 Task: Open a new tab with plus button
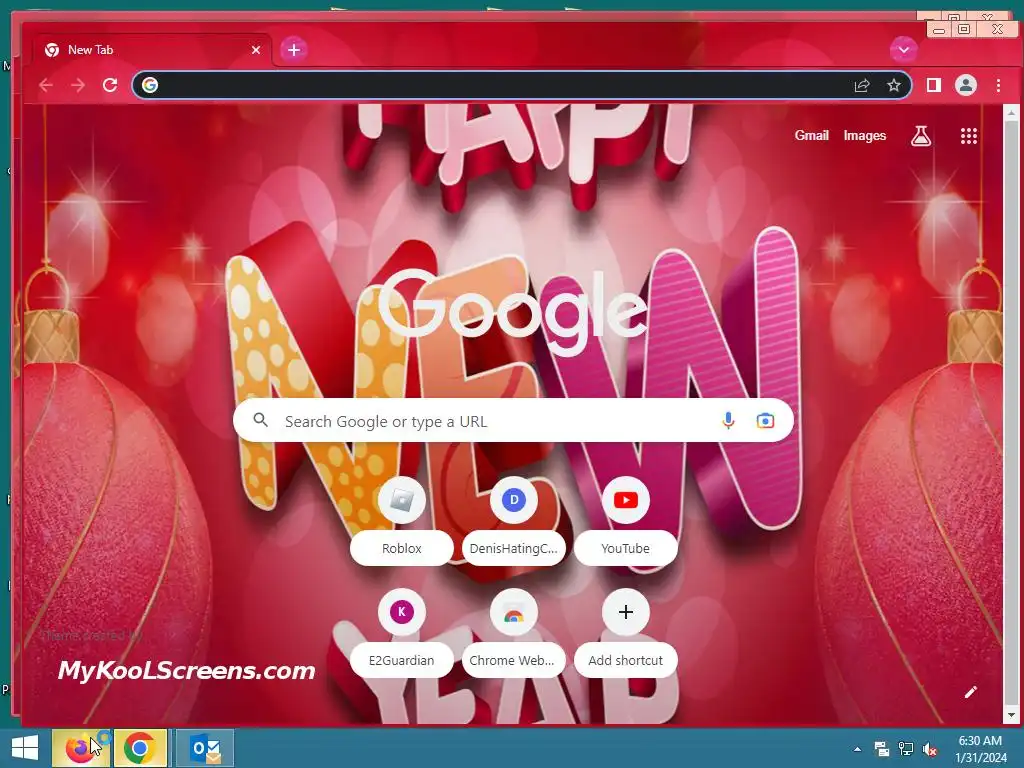[x=294, y=50]
